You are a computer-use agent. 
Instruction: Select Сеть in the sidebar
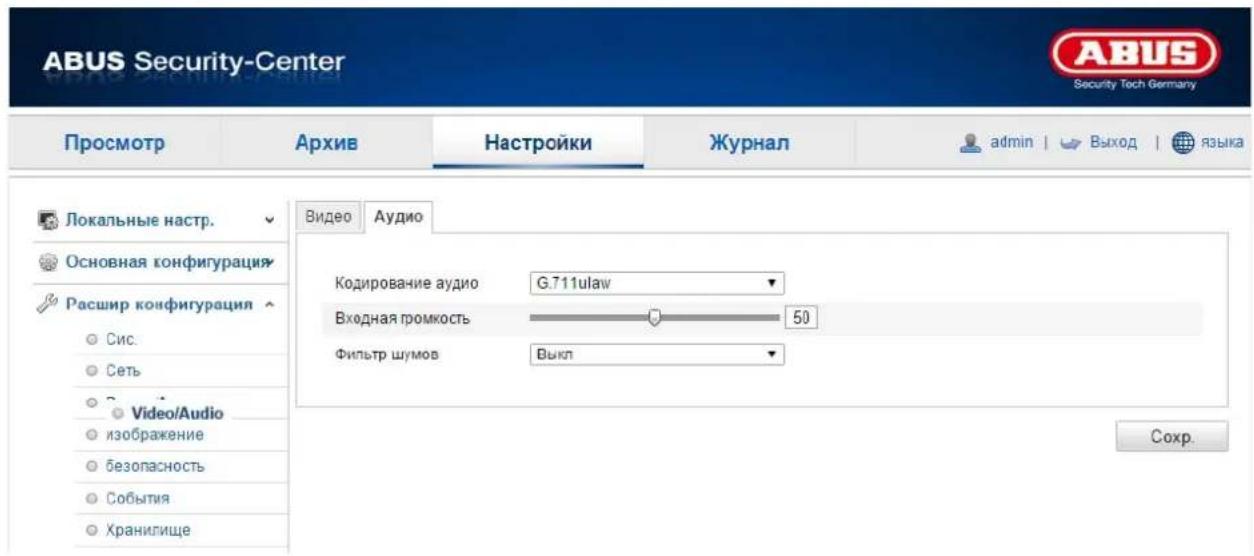pos(125,372)
